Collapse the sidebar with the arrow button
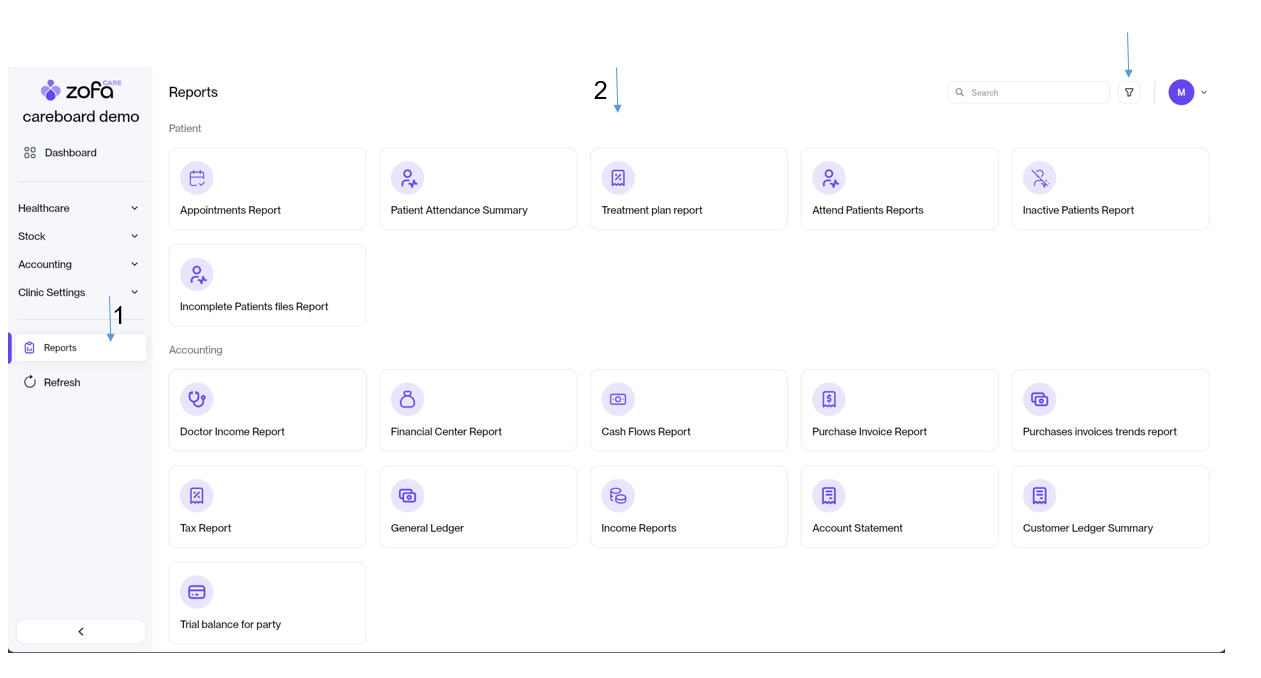The width and height of the screenshot is (1261, 678). [81, 631]
